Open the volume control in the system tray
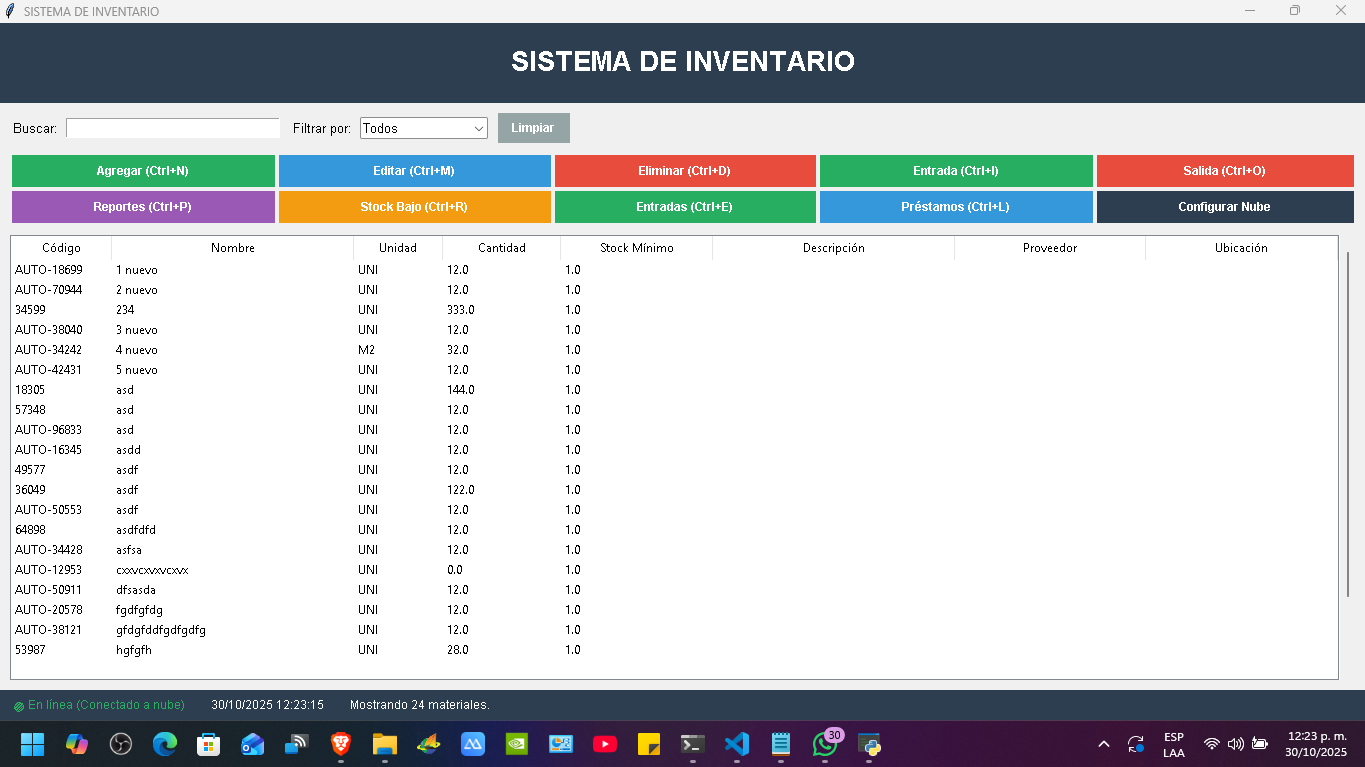 coord(1235,744)
